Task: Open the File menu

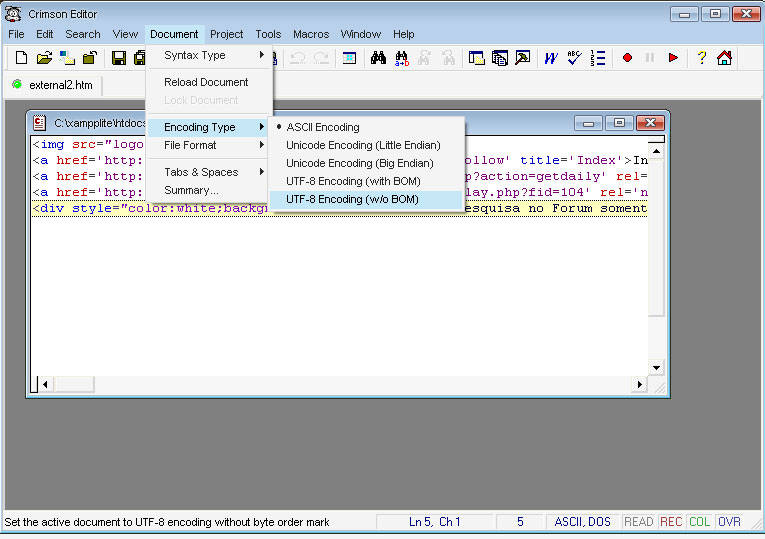Action: point(16,34)
